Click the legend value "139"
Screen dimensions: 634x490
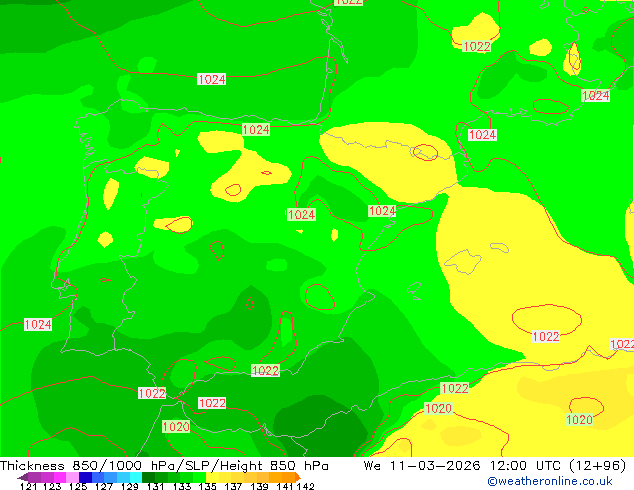pos(259,486)
